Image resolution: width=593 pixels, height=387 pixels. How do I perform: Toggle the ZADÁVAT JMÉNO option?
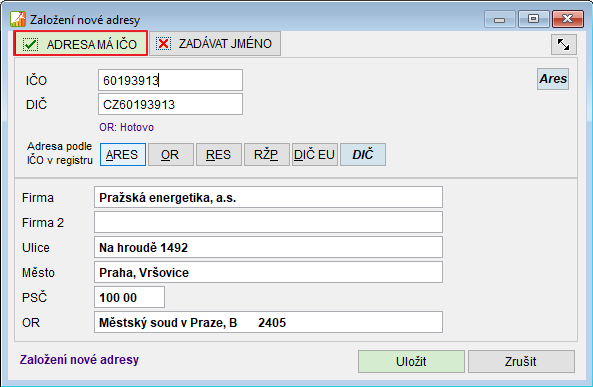tap(215, 44)
